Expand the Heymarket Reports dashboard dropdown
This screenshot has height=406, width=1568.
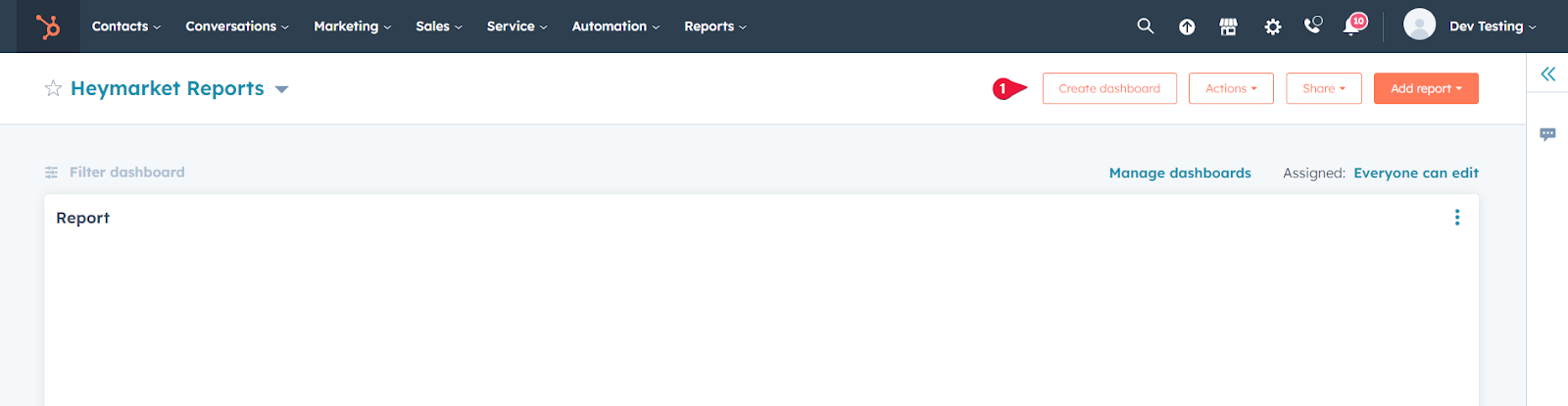click(x=281, y=89)
